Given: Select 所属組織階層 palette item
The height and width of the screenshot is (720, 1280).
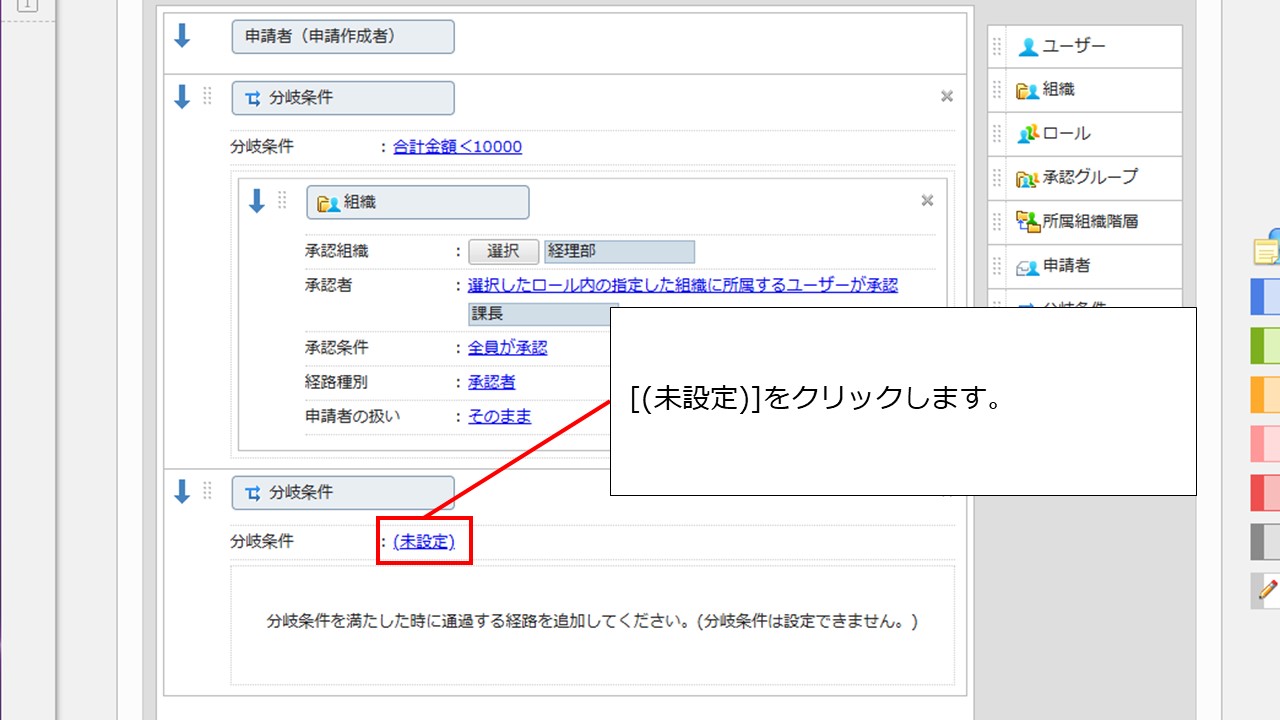Looking at the screenshot, I should [x=1089, y=221].
